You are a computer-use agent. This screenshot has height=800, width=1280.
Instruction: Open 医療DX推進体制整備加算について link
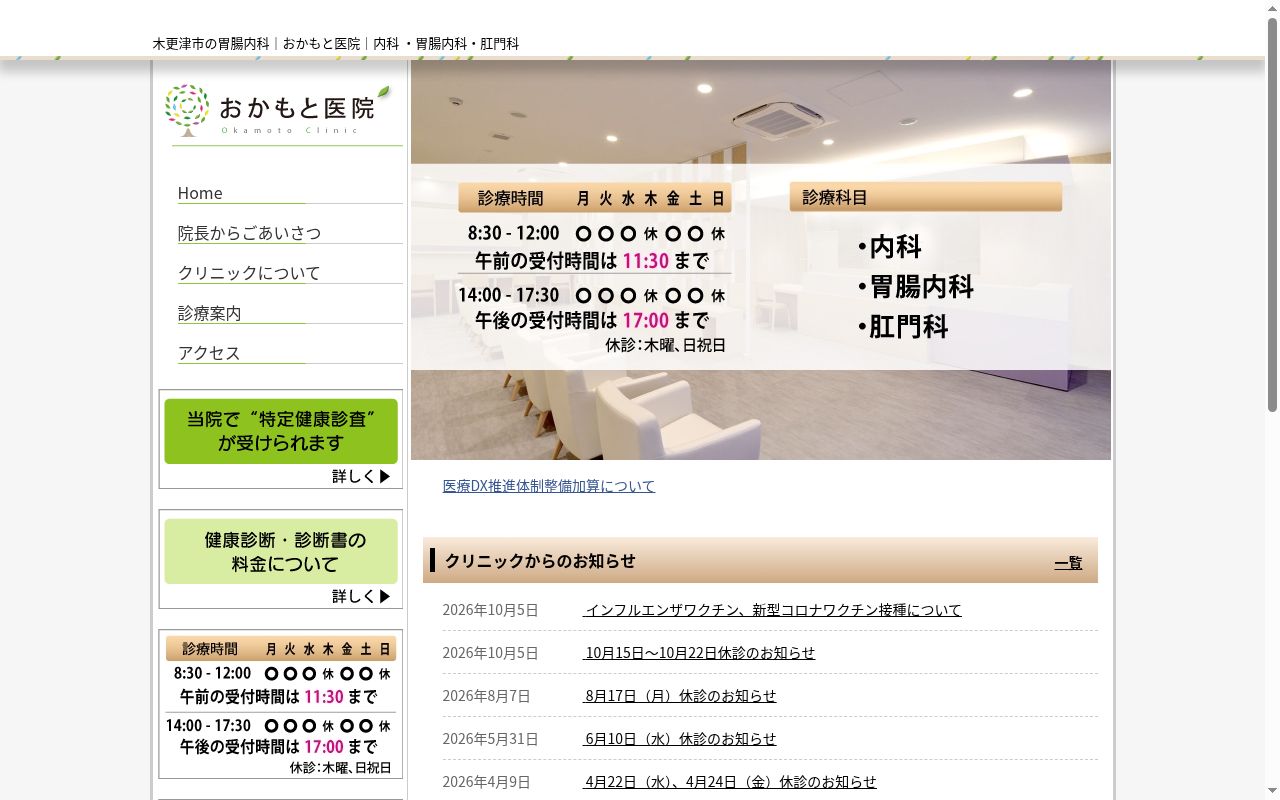pos(549,486)
